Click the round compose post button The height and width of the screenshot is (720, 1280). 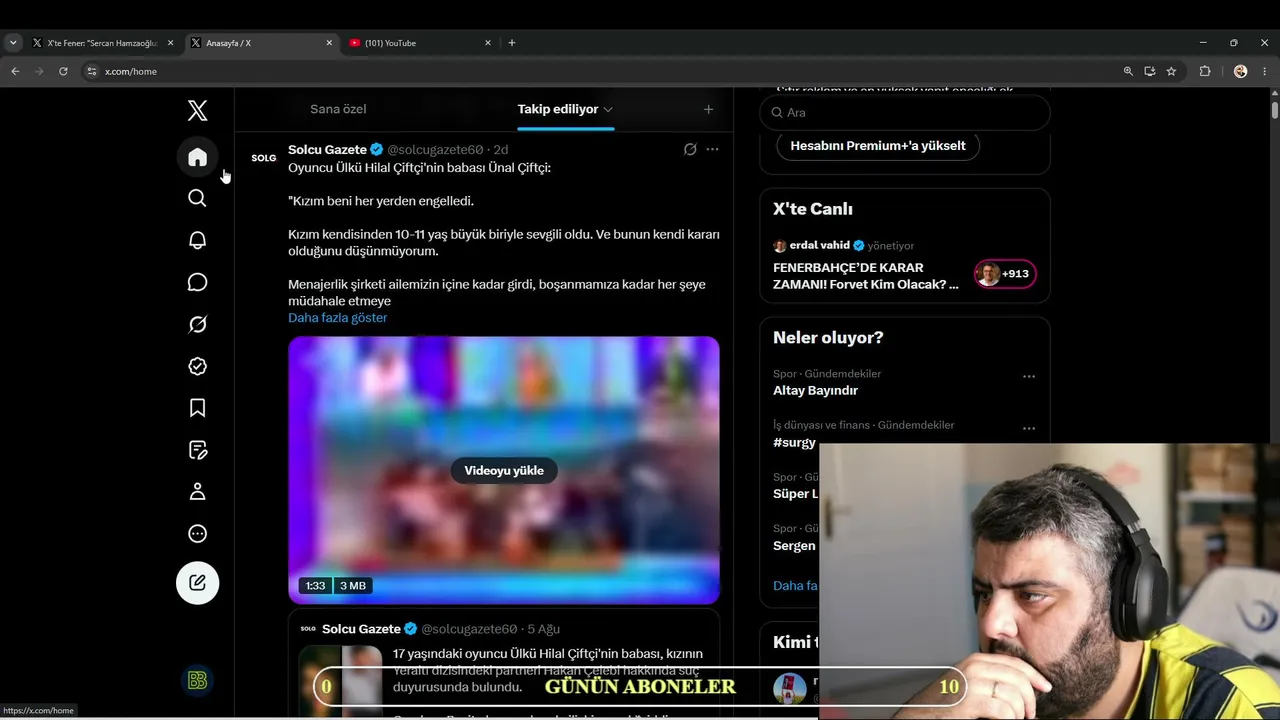pyautogui.click(x=198, y=583)
